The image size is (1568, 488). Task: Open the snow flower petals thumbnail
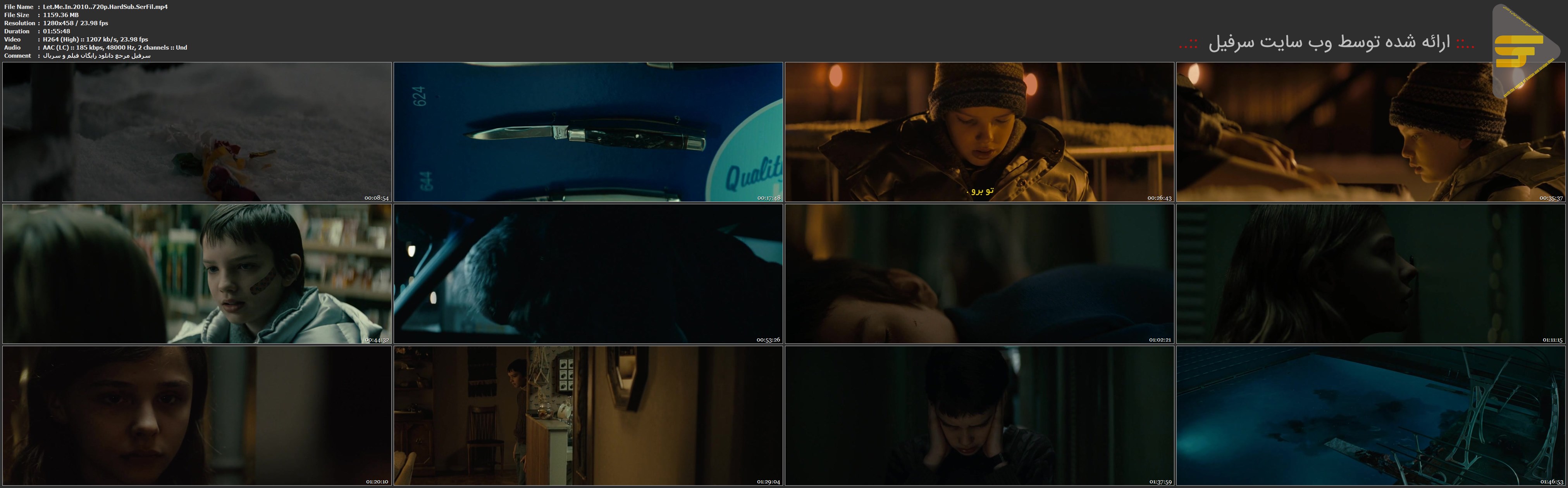tap(196, 132)
